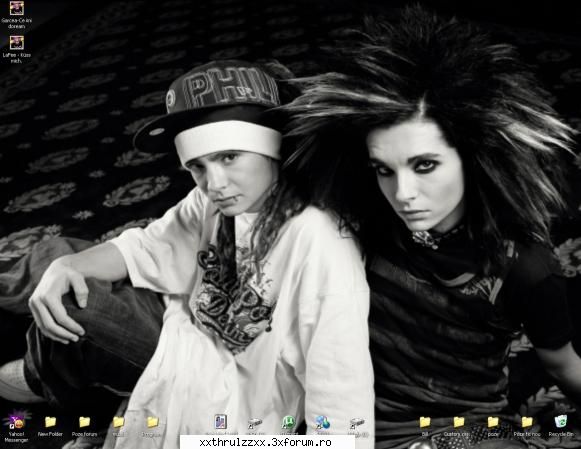Screen dimensions: 581x449
Task: Open the picture document icon above the URL
Action: click(x=221, y=422)
